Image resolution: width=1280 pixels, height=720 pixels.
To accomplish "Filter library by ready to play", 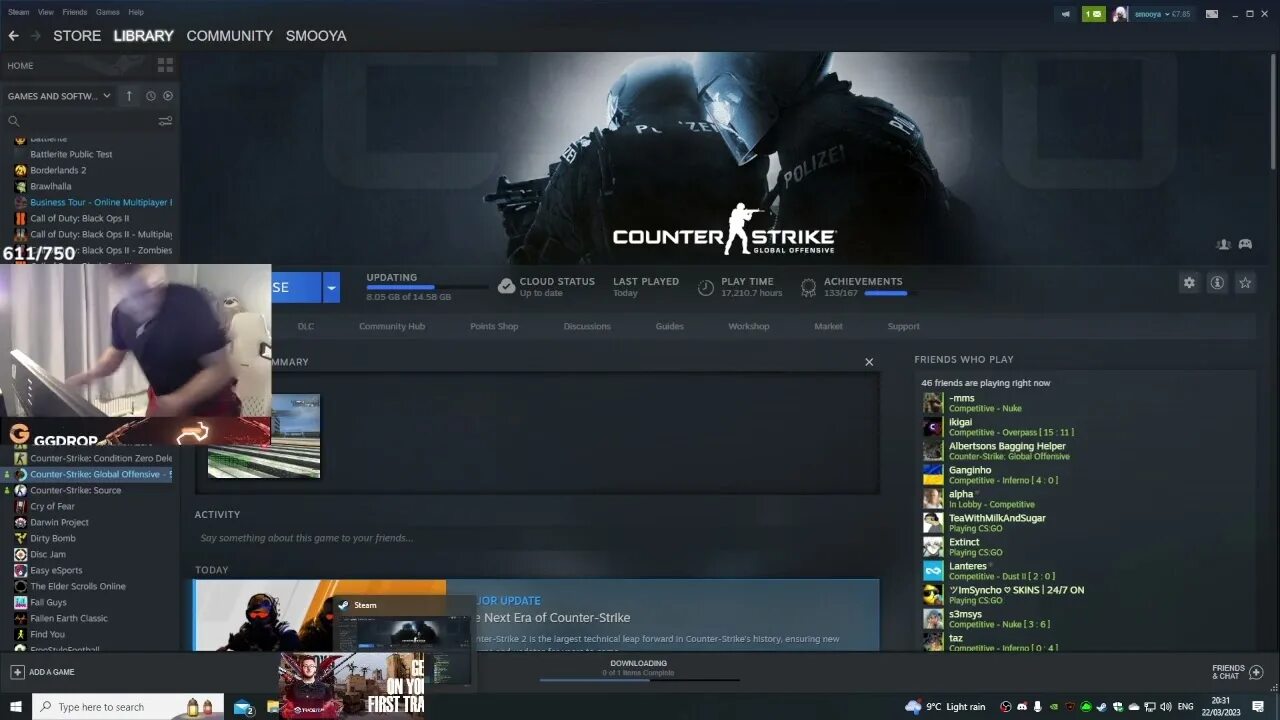I will 168,96.
